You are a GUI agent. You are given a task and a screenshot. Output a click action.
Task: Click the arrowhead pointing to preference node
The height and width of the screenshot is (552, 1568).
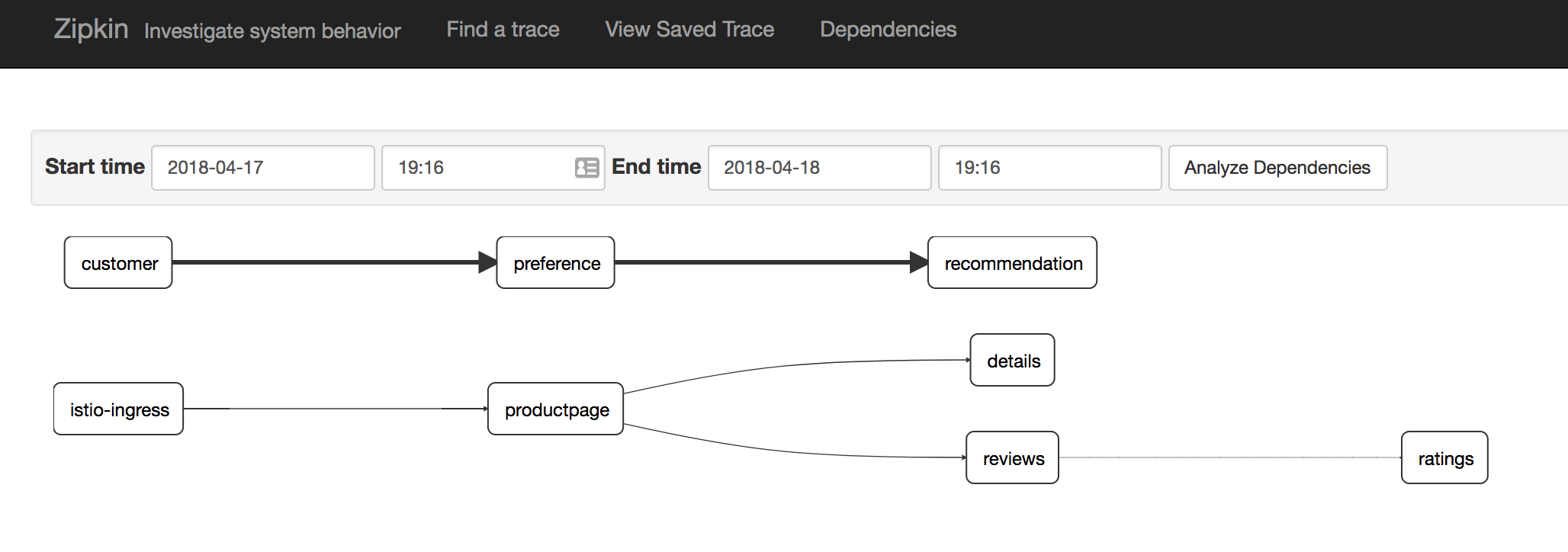[x=487, y=262]
